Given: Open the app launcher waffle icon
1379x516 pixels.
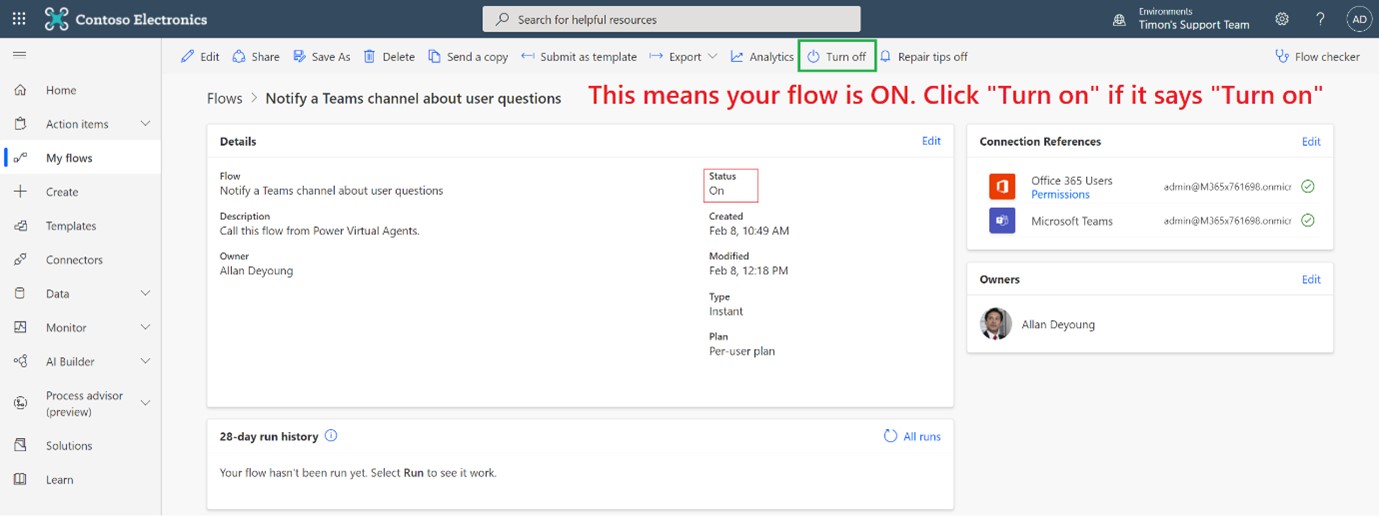Looking at the screenshot, I should point(19,19).
